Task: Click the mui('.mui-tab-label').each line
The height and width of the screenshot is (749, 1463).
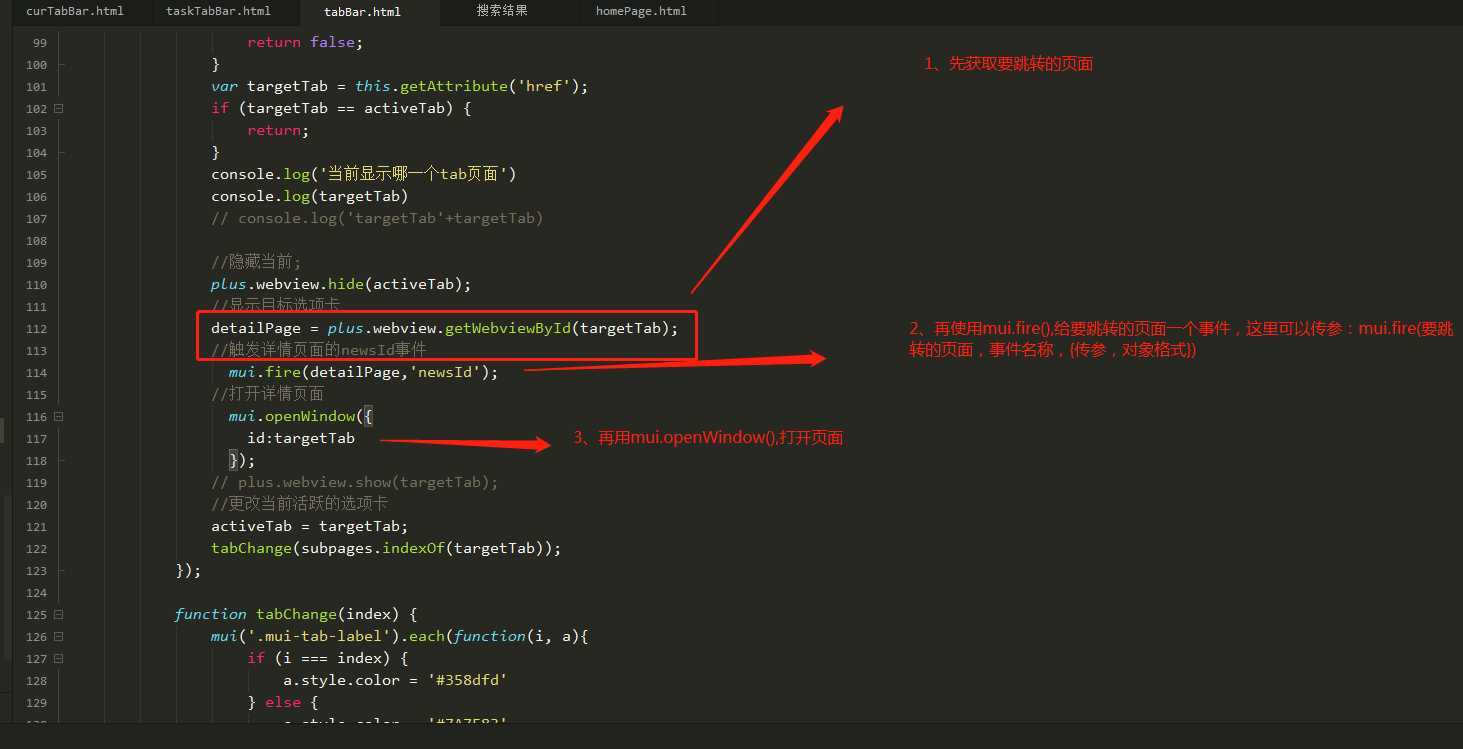Action: click(x=399, y=636)
